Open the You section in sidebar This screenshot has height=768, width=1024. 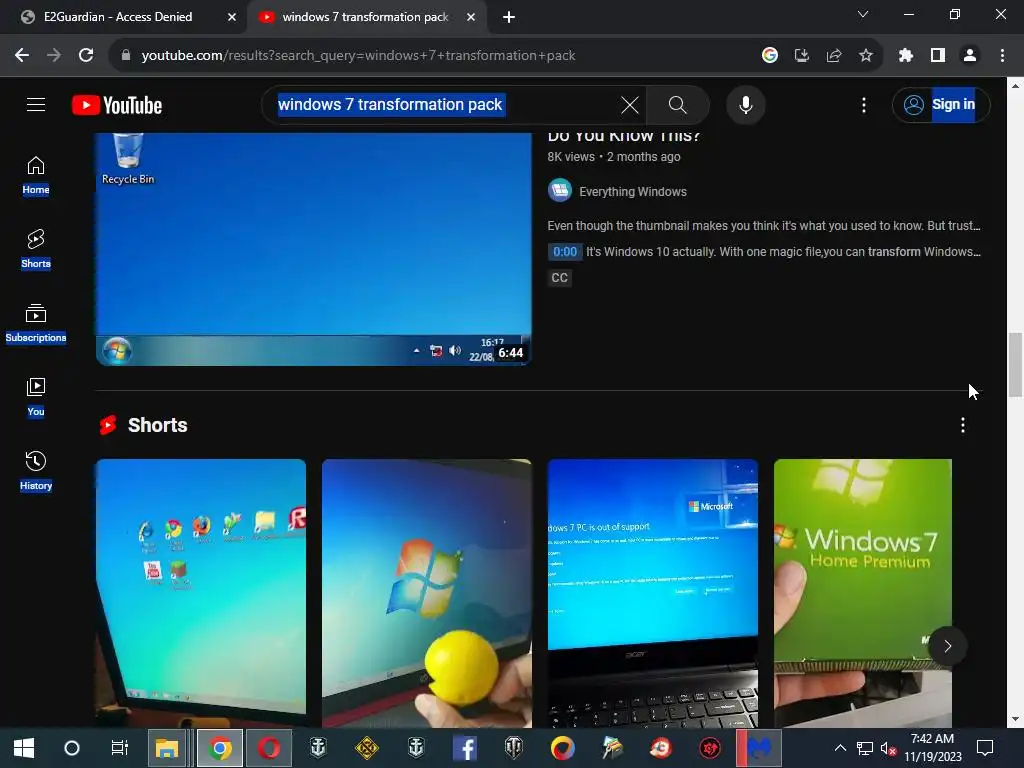click(x=36, y=397)
